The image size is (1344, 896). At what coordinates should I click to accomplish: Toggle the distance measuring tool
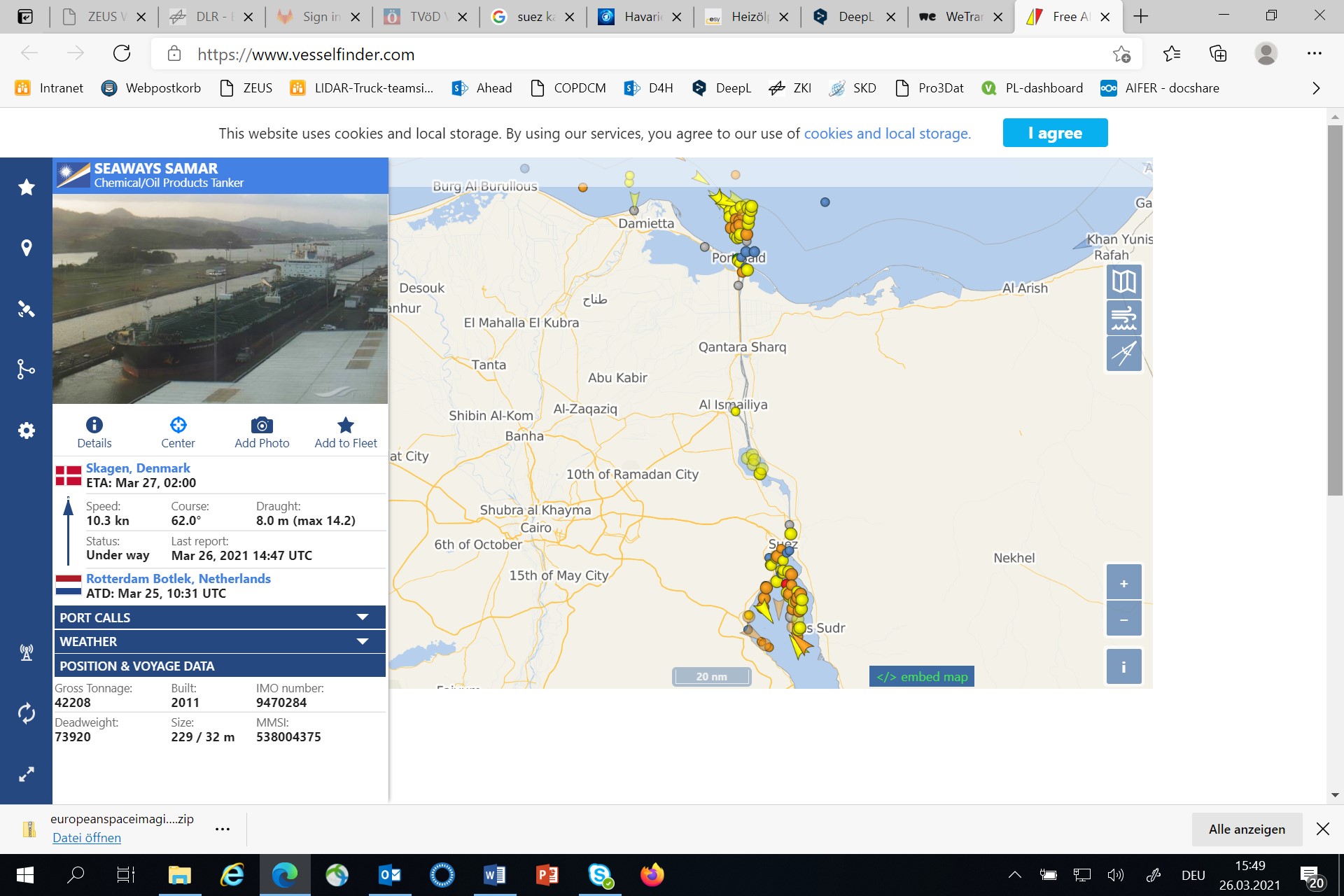coord(1124,353)
